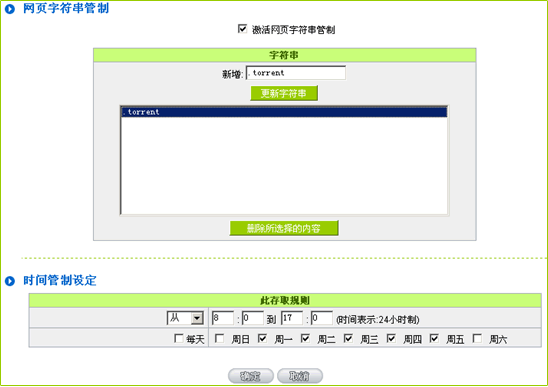Image resolution: width=548 pixels, height=387 pixels.
Task: Uncheck the 激活网页字符串管制 checkbox
Action: point(242,29)
